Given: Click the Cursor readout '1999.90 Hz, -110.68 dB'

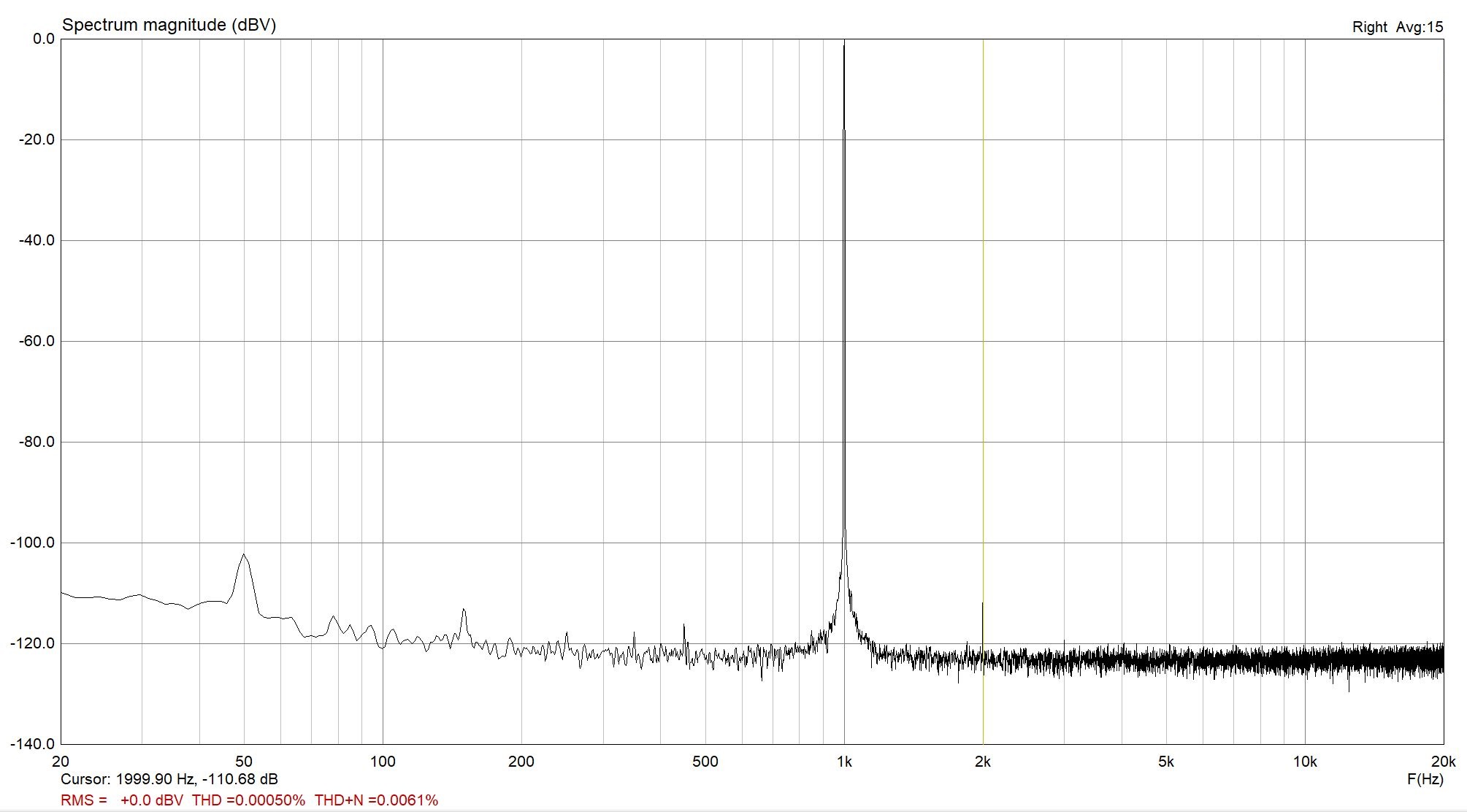Looking at the screenshot, I should pyautogui.click(x=196, y=779).
